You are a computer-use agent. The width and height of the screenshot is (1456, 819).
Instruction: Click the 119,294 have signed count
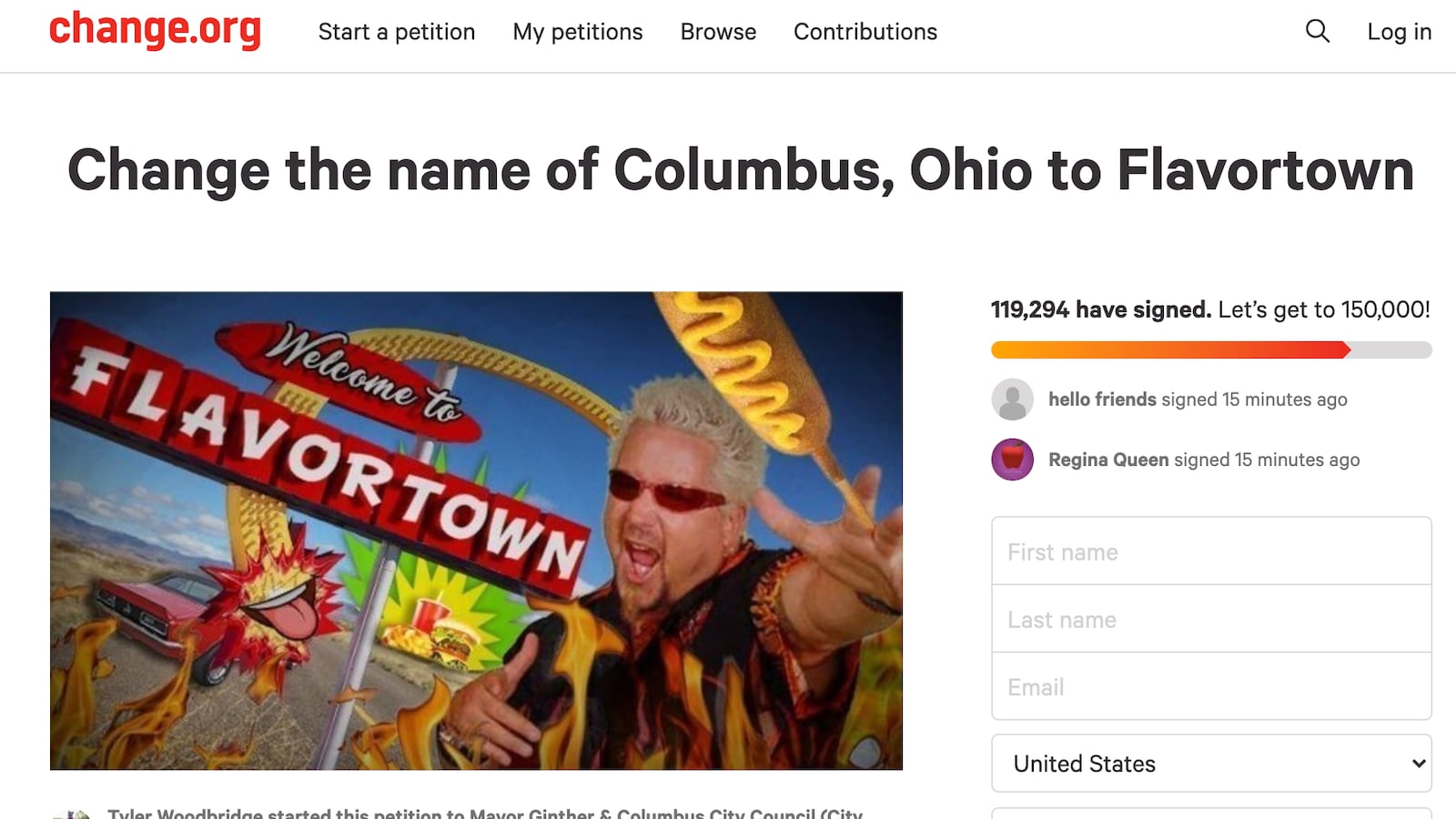coord(1100,310)
